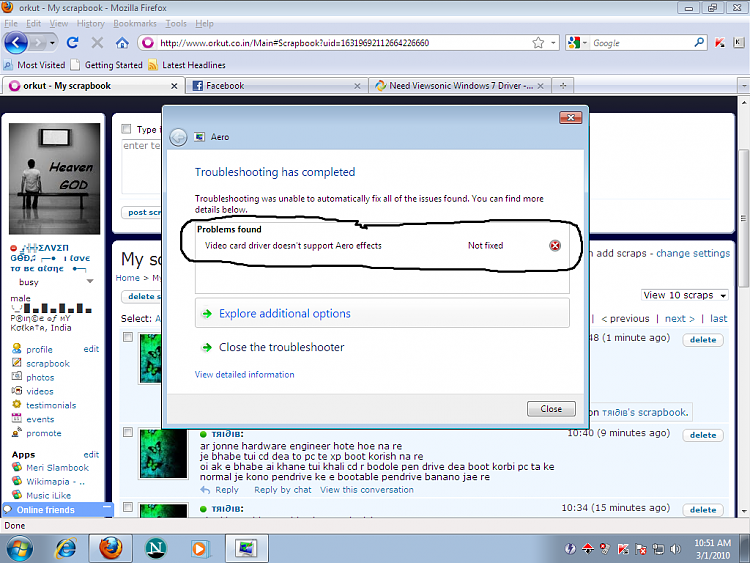Click search magnifier icon in Google box
This screenshot has height=563, width=750.
(x=699, y=43)
